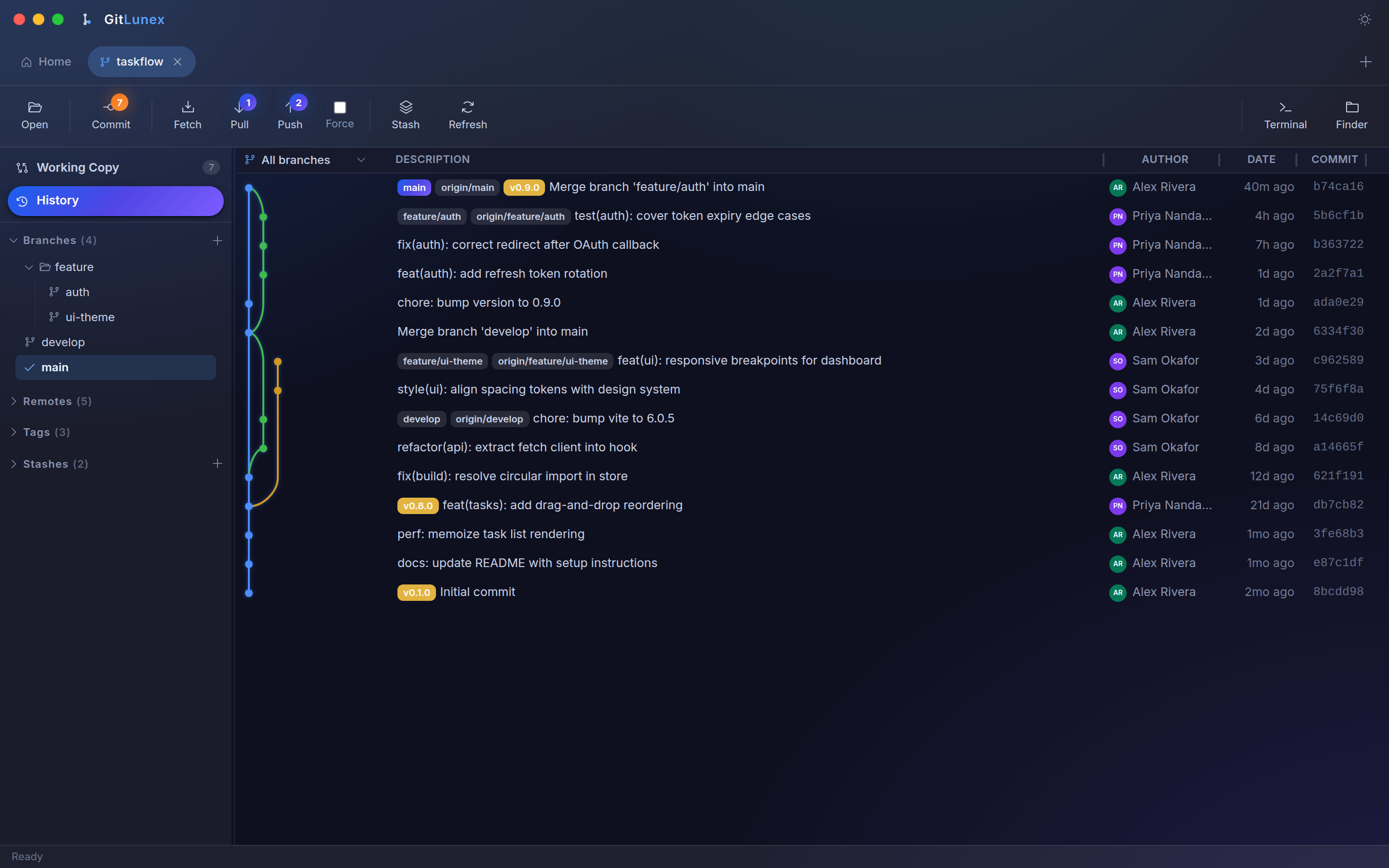Open a repository with the Open button
The height and width of the screenshot is (868, 1389).
click(34, 115)
